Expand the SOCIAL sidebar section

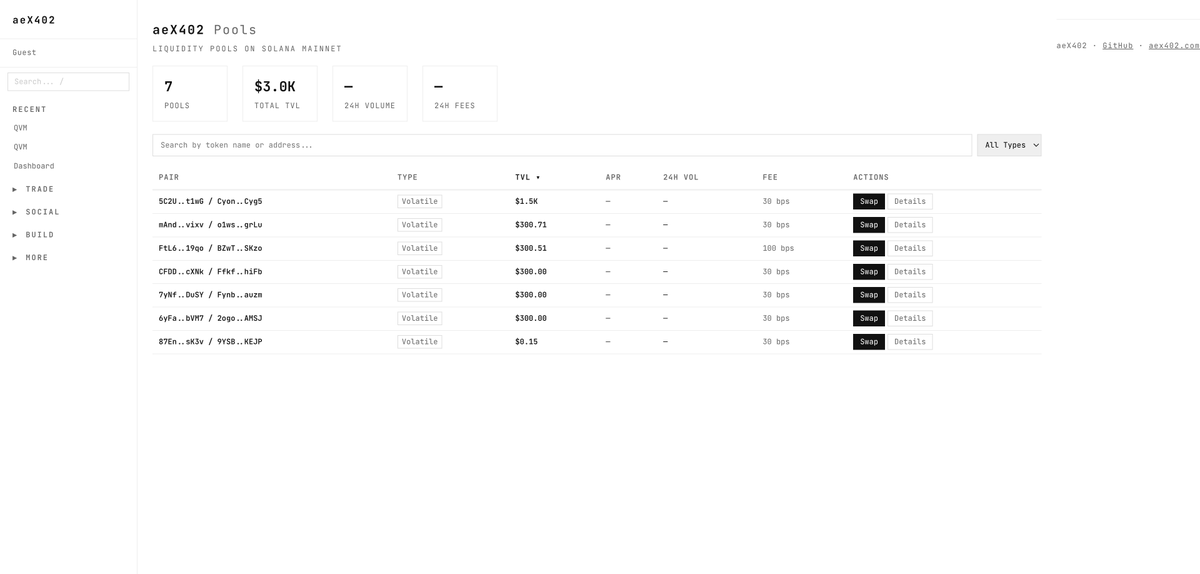(36, 212)
